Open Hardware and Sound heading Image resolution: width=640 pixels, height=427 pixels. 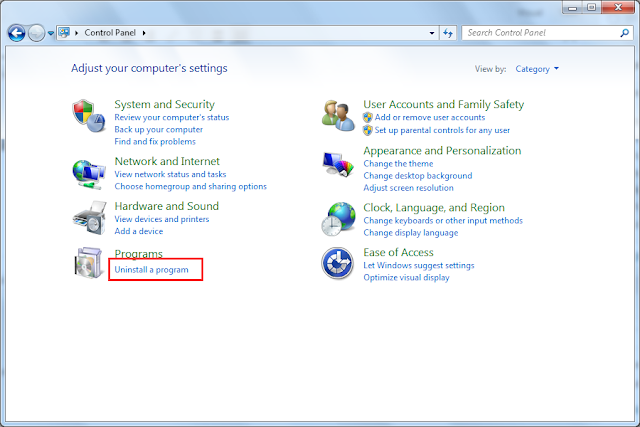pos(167,206)
